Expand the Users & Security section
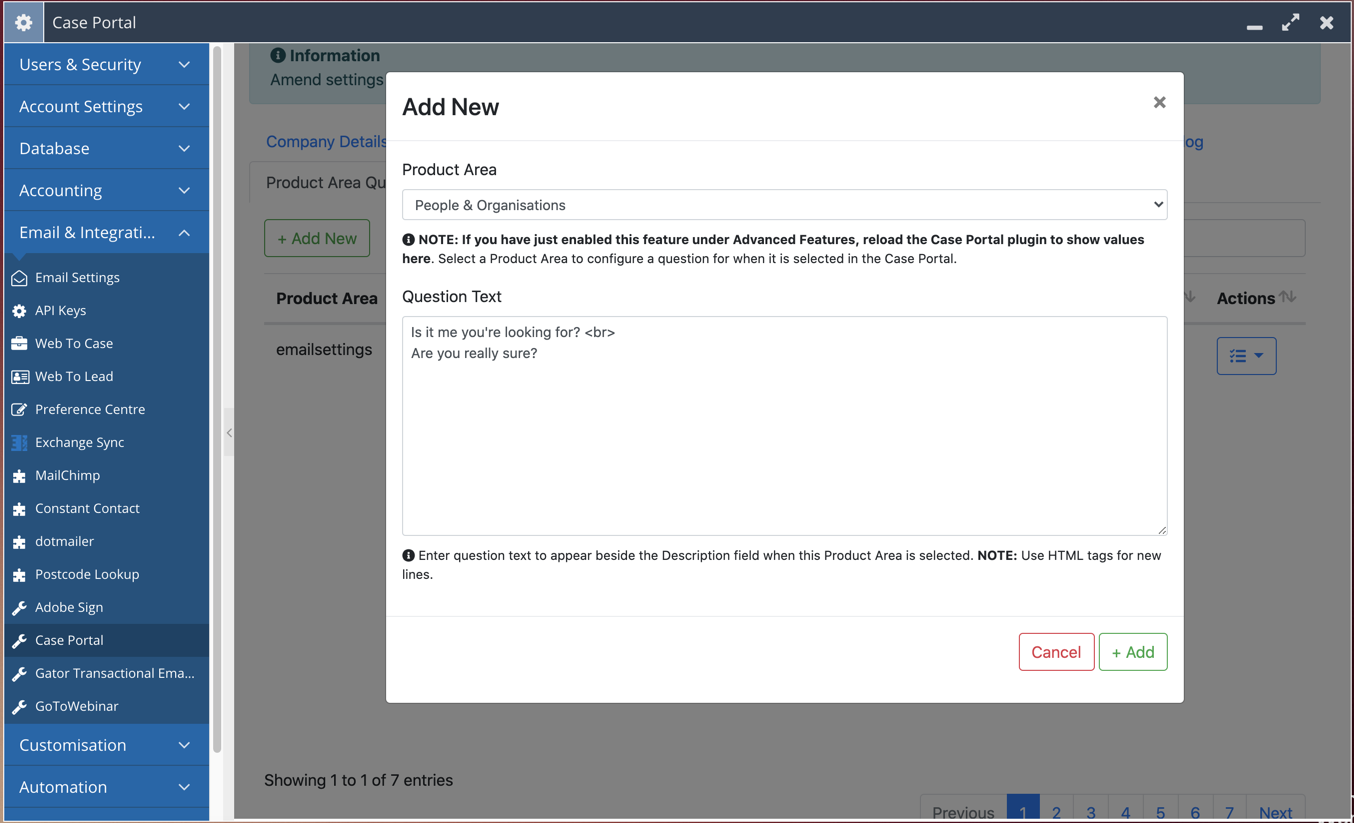Image resolution: width=1354 pixels, height=823 pixels. coord(106,64)
